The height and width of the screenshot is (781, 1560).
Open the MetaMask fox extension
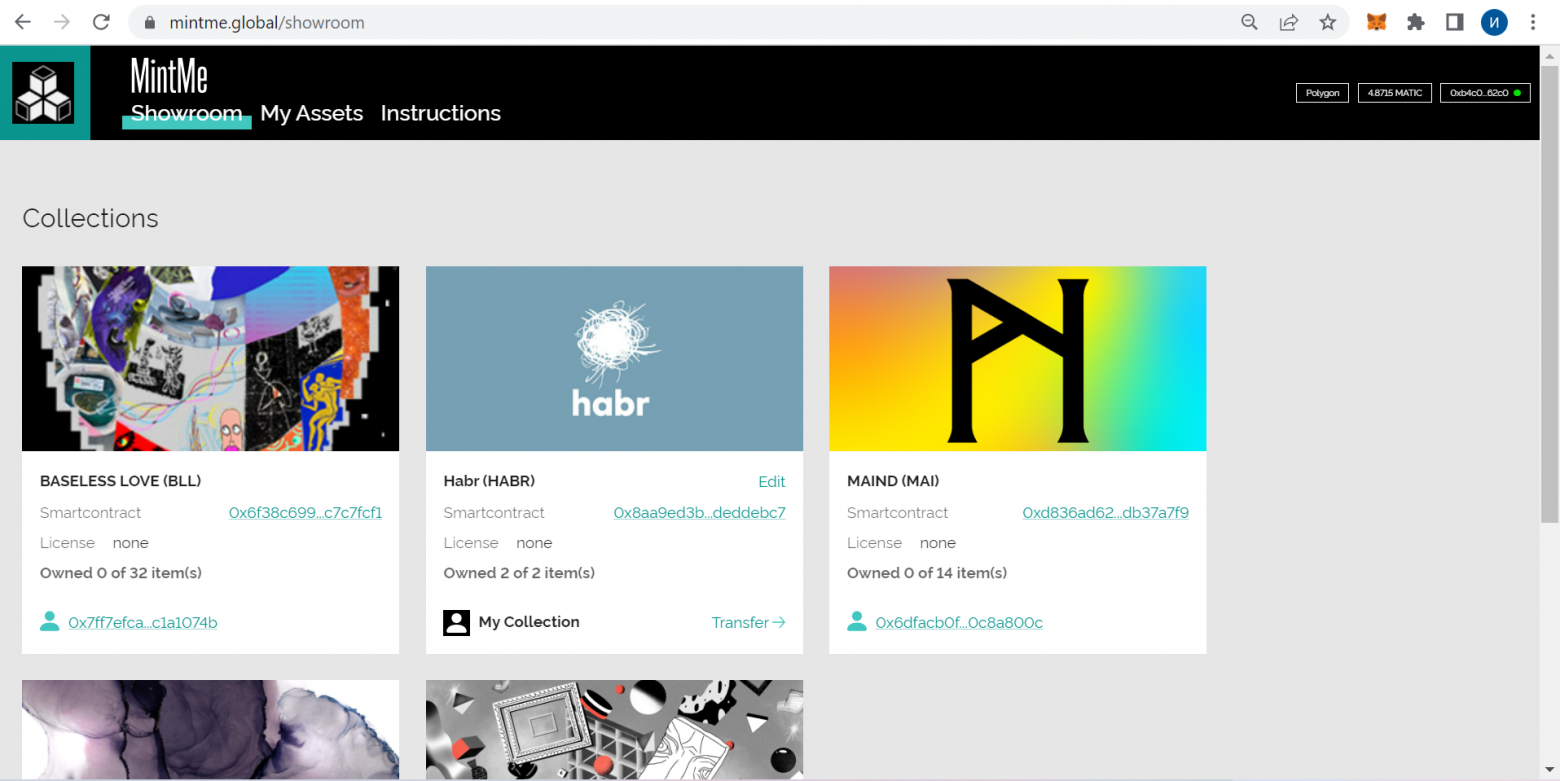click(1377, 22)
